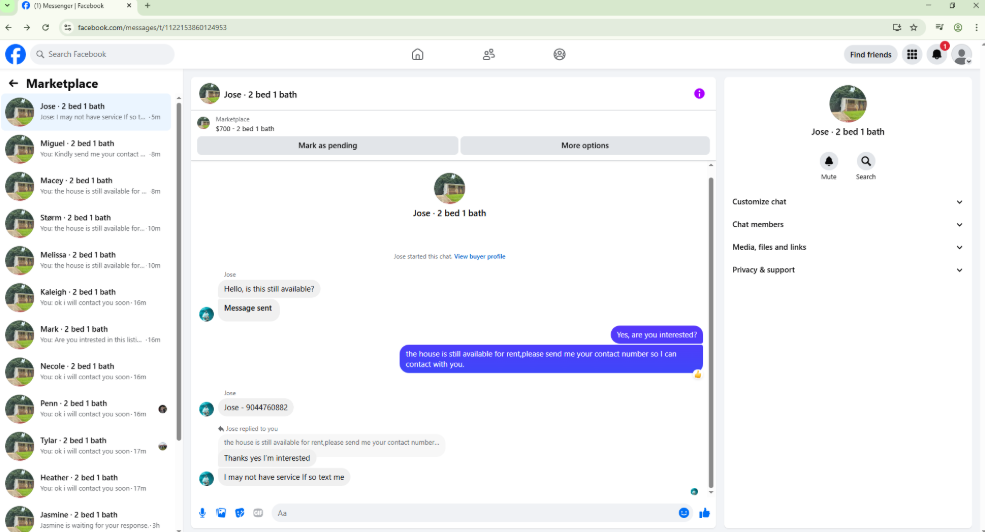This screenshot has height=532, width=985.
Task: Open the Macey conversation
Action: pyautogui.click(x=86, y=186)
